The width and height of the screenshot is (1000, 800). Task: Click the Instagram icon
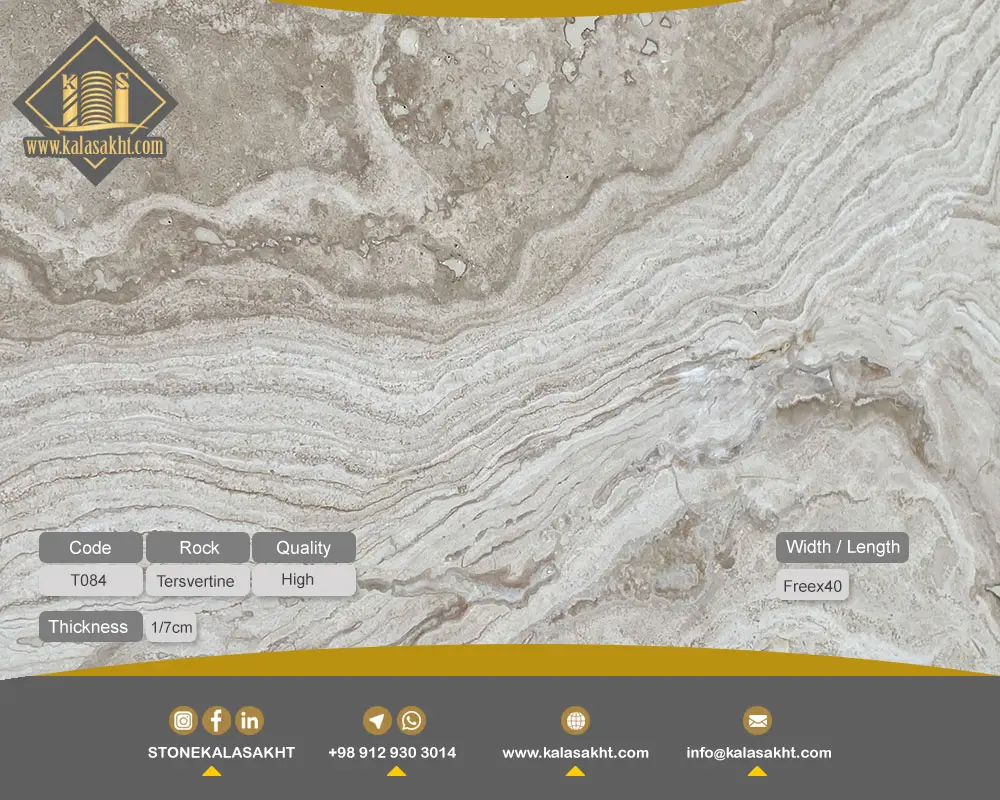click(183, 721)
